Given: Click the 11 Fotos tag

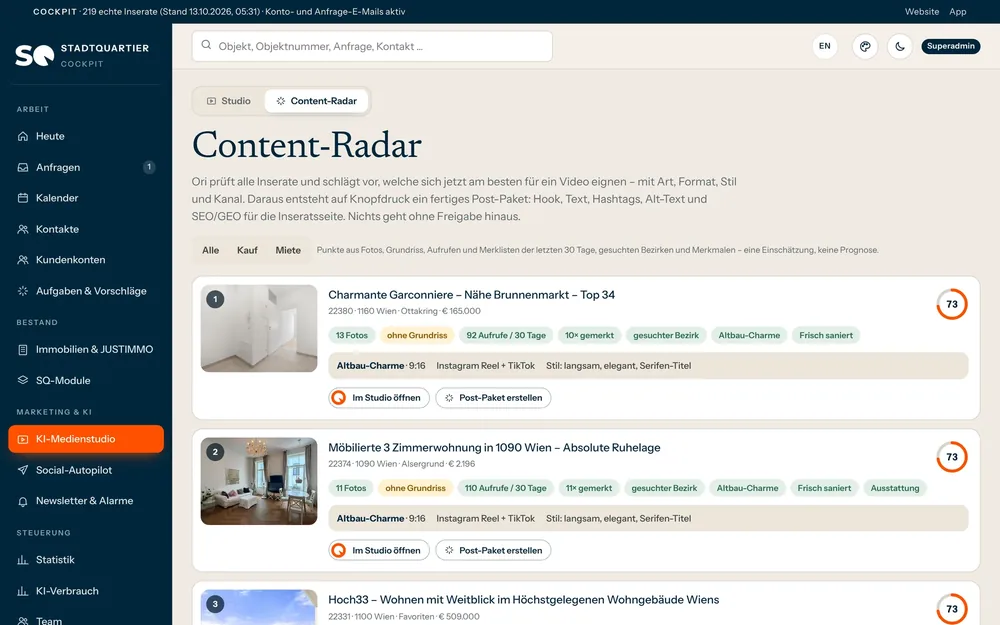Looking at the screenshot, I should tap(351, 489).
